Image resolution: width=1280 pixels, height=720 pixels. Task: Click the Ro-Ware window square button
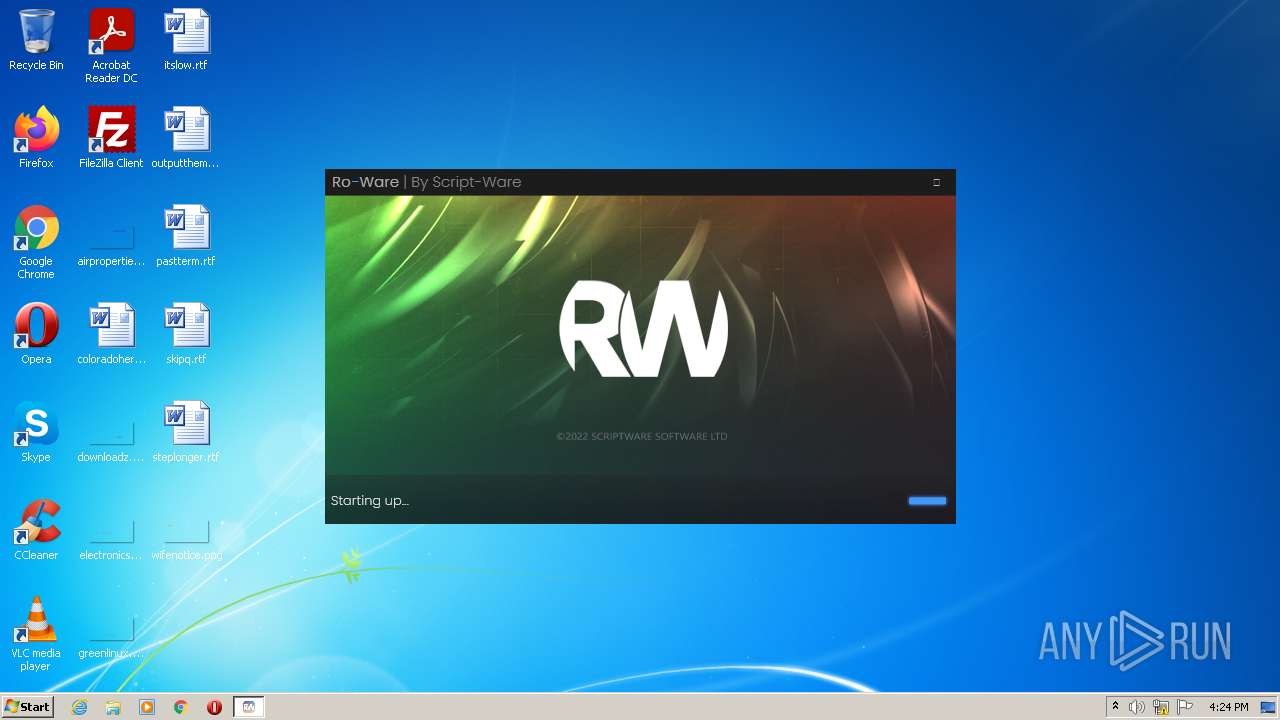[x=937, y=182]
